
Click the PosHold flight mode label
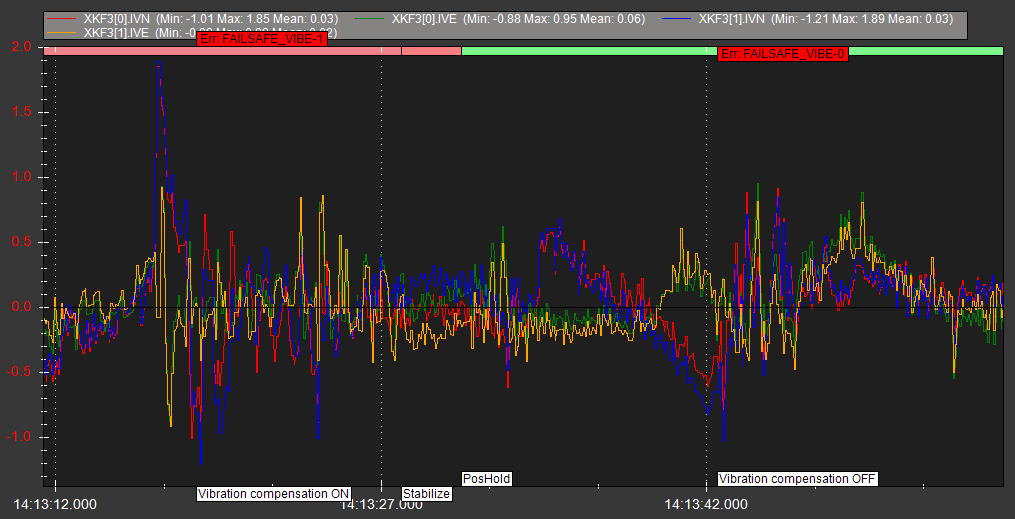pos(487,479)
